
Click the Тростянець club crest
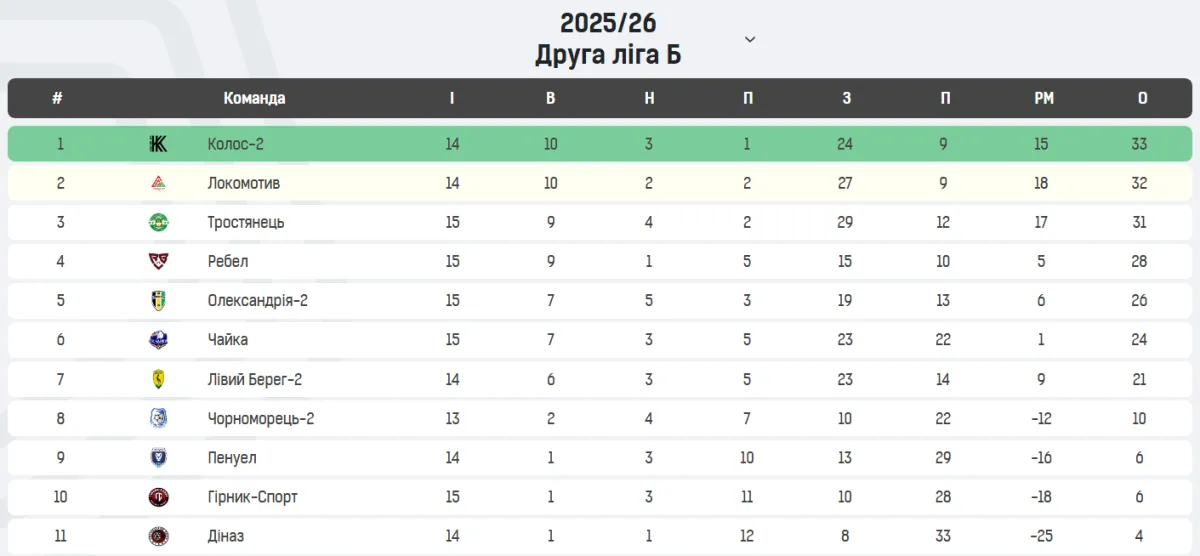pyautogui.click(x=158, y=222)
